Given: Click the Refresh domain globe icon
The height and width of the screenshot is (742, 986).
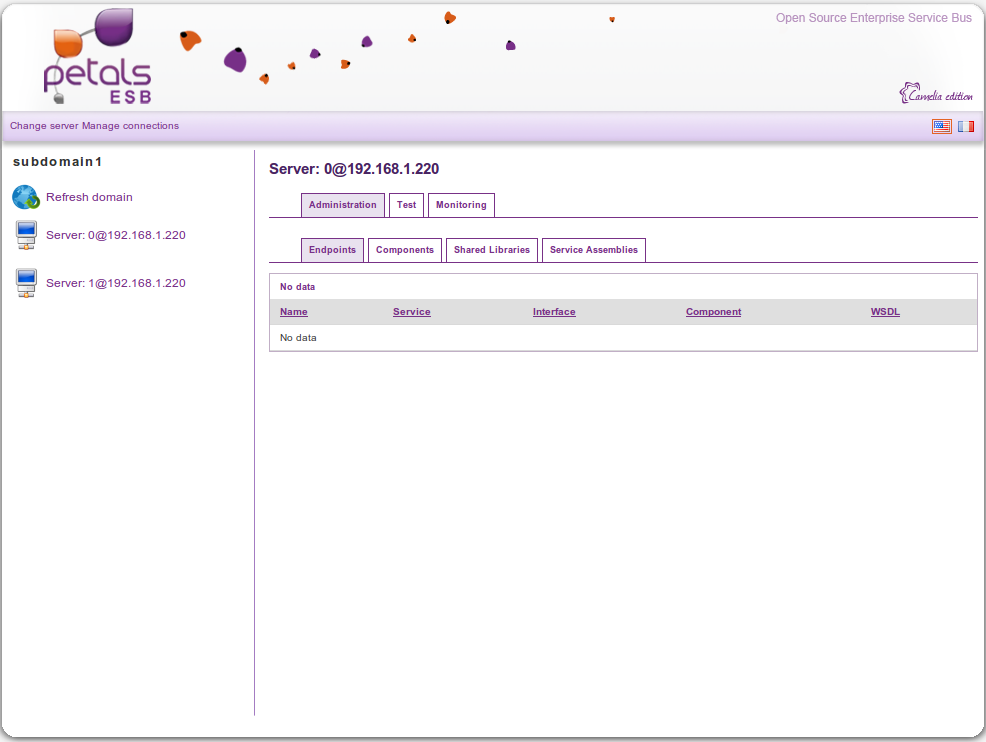Looking at the screenshot, I should [26, 197].
